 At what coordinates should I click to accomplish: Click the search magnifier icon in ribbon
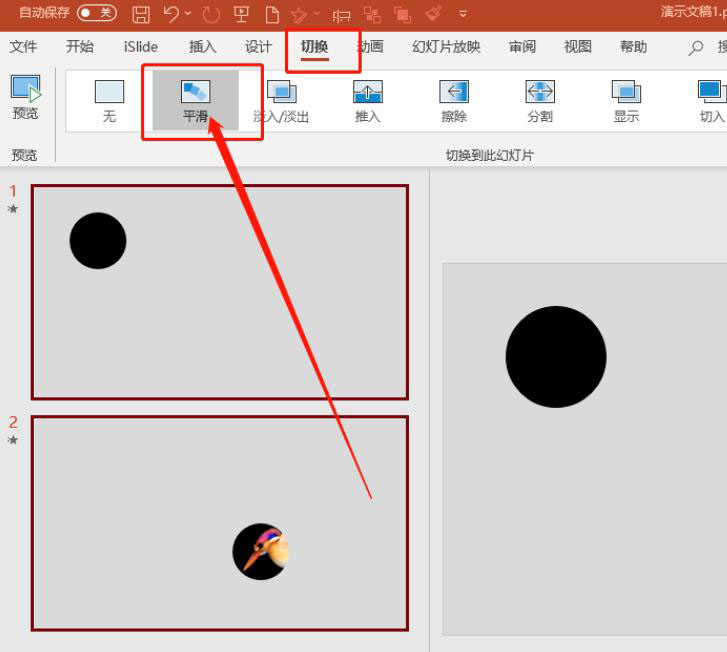pos(695,48)
